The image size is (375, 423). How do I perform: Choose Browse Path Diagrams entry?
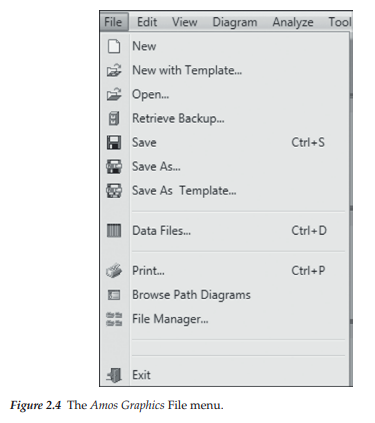191,295
